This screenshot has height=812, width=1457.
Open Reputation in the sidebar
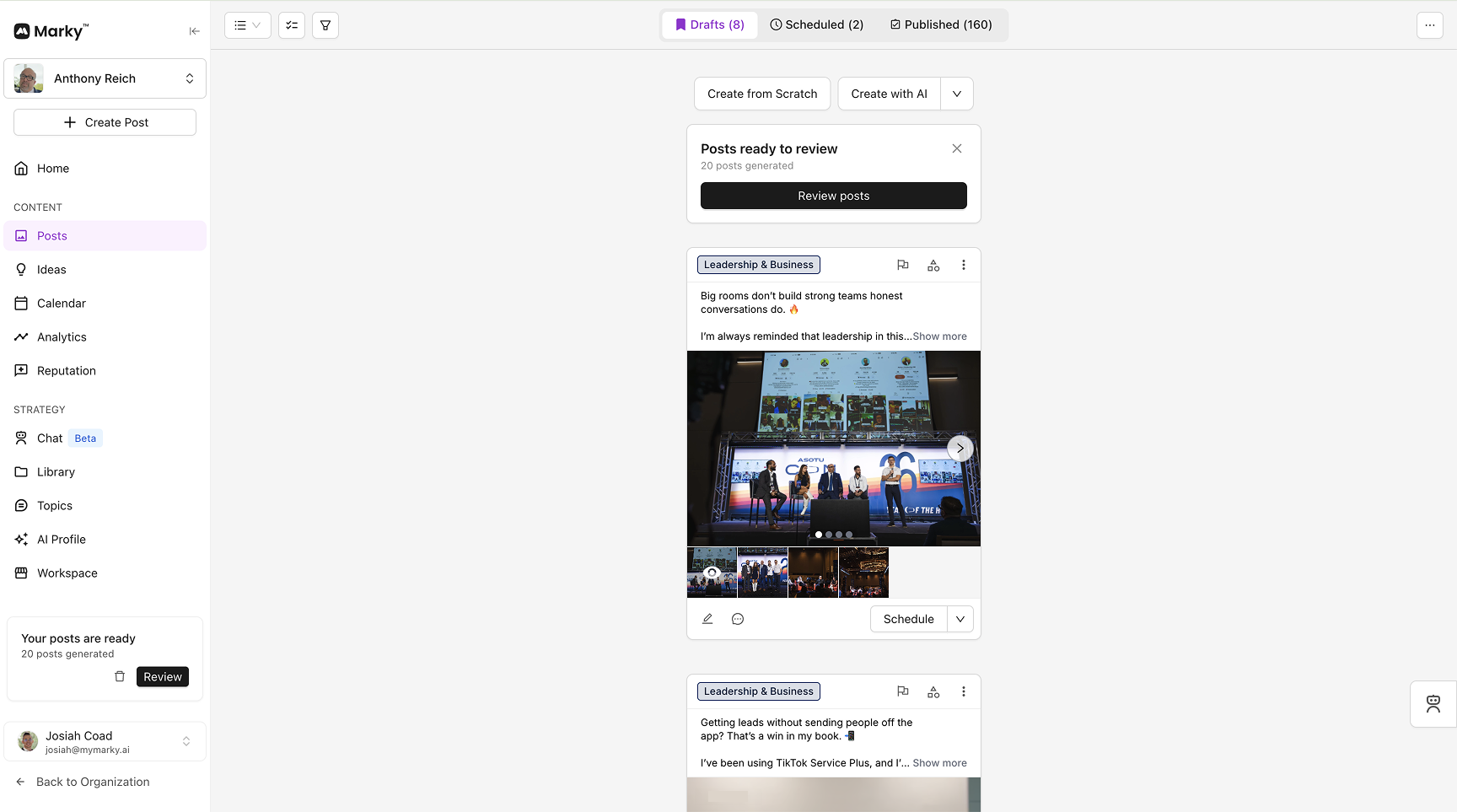click(x=105, y=371)
